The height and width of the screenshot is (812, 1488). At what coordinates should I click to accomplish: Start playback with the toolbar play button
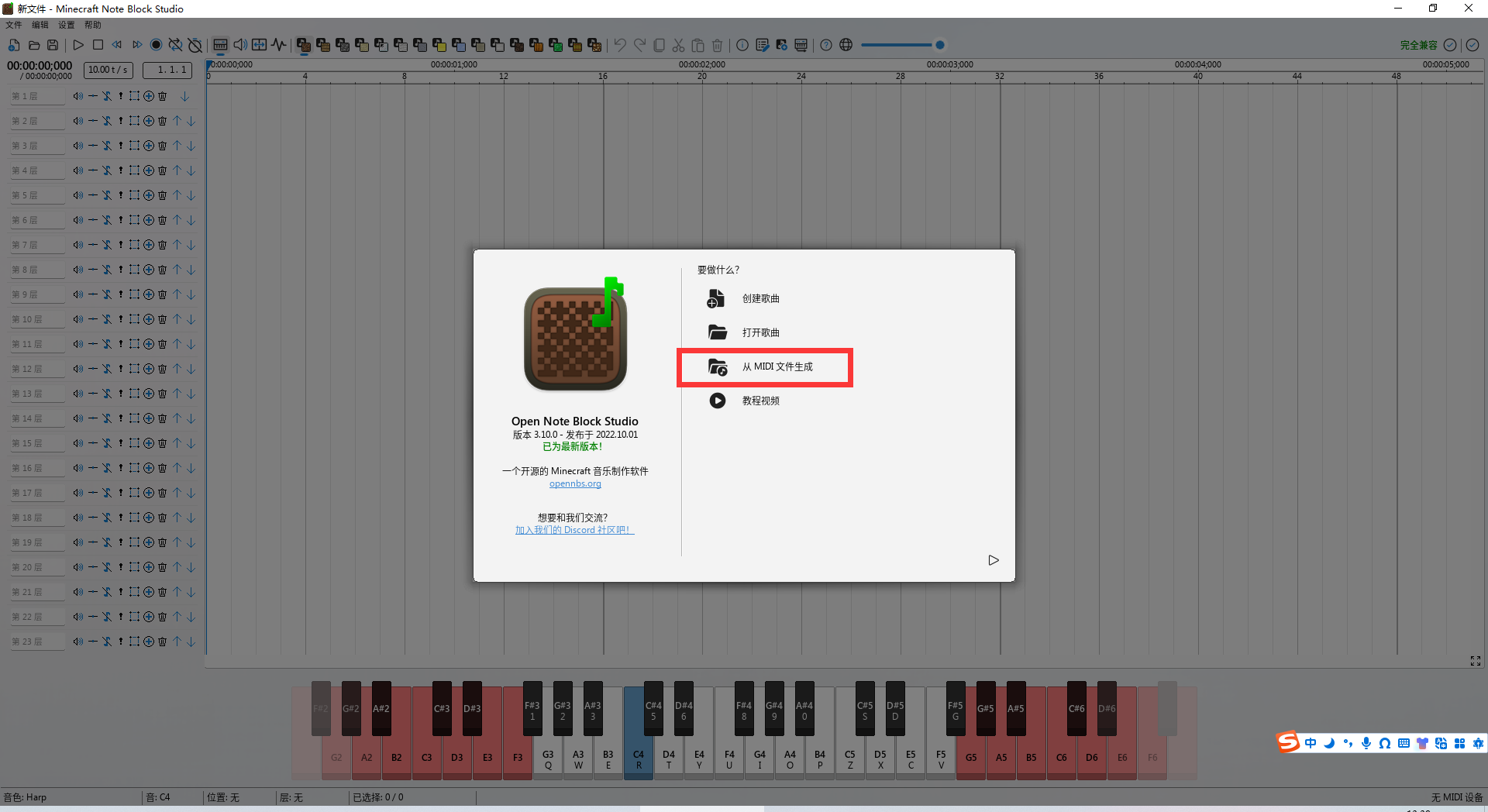click(78, 45)
